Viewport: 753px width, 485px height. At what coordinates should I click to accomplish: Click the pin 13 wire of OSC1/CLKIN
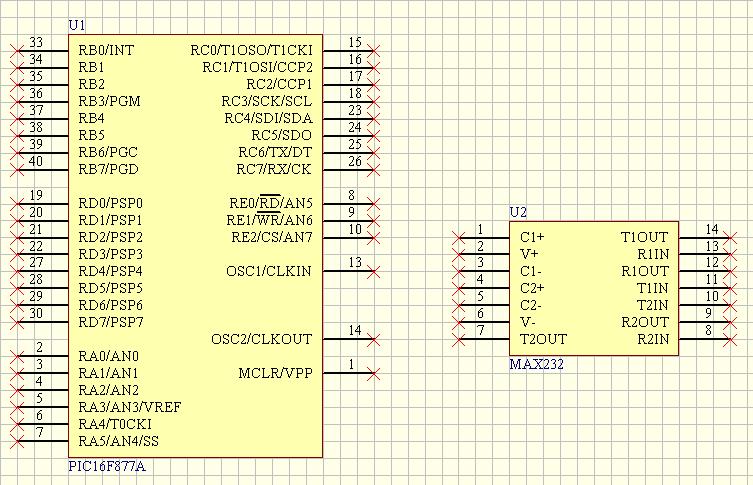[x=348, y=272]
